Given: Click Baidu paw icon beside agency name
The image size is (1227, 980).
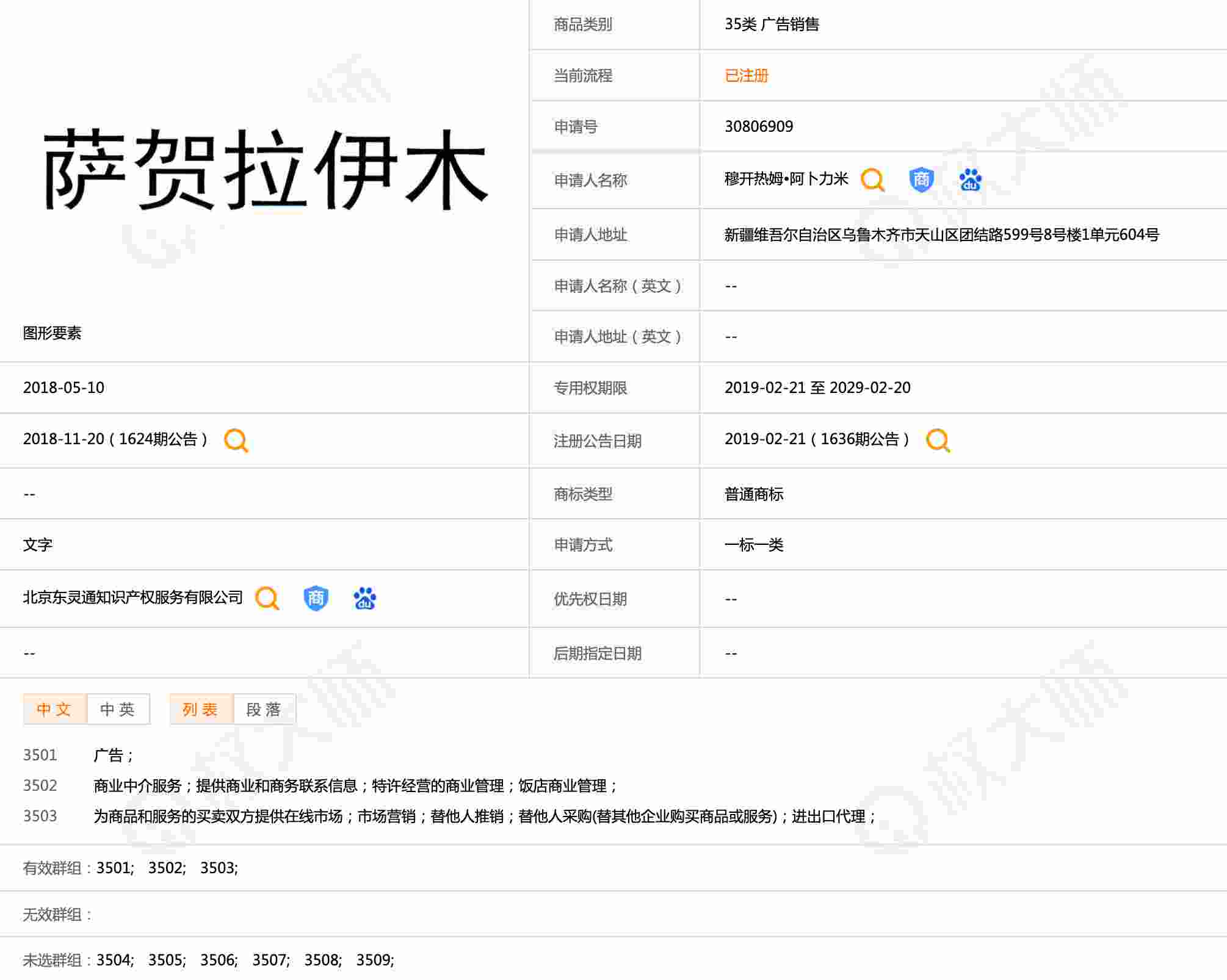Looking at the screenshot, I should coord(365,598).
